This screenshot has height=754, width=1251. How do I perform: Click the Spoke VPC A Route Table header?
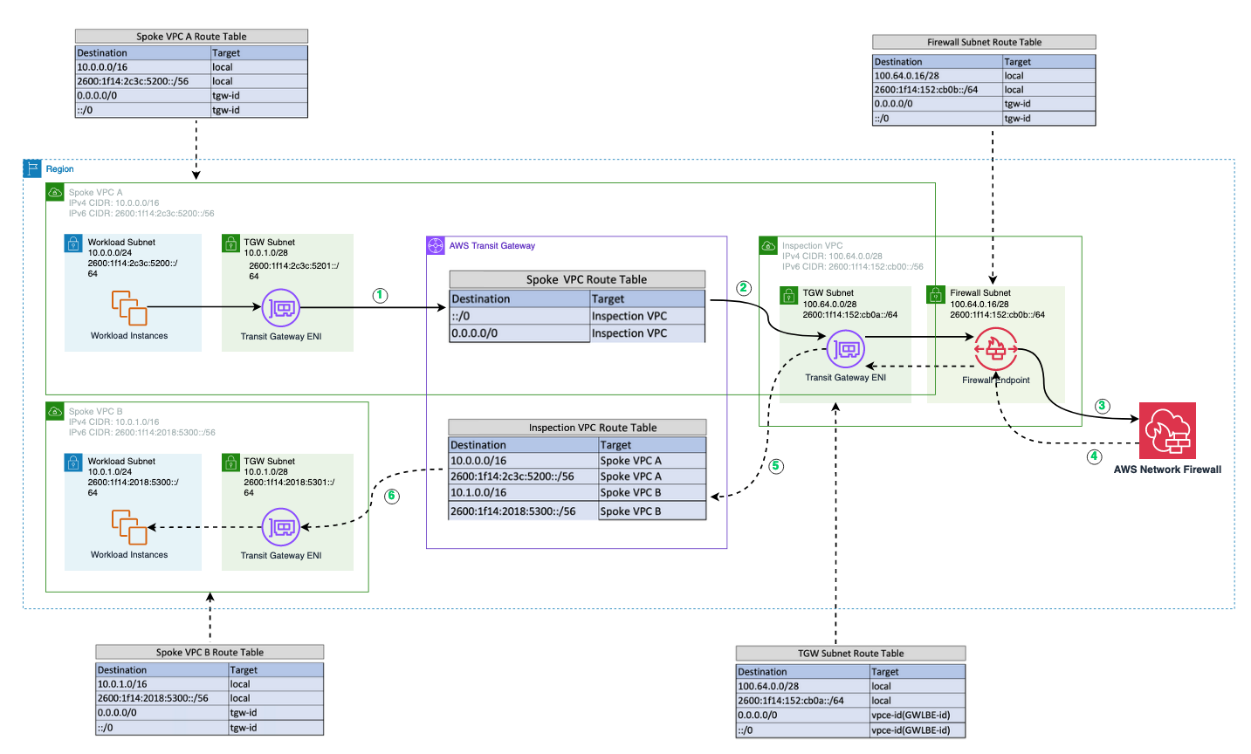[x=191, y=35]
